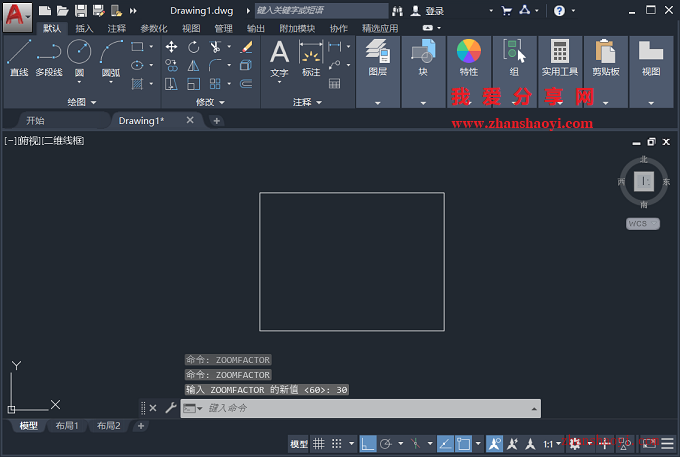Switch to Layout1 (布局1) tab
The width and height of the screenshot is (680, 457).
coord(67,426)
